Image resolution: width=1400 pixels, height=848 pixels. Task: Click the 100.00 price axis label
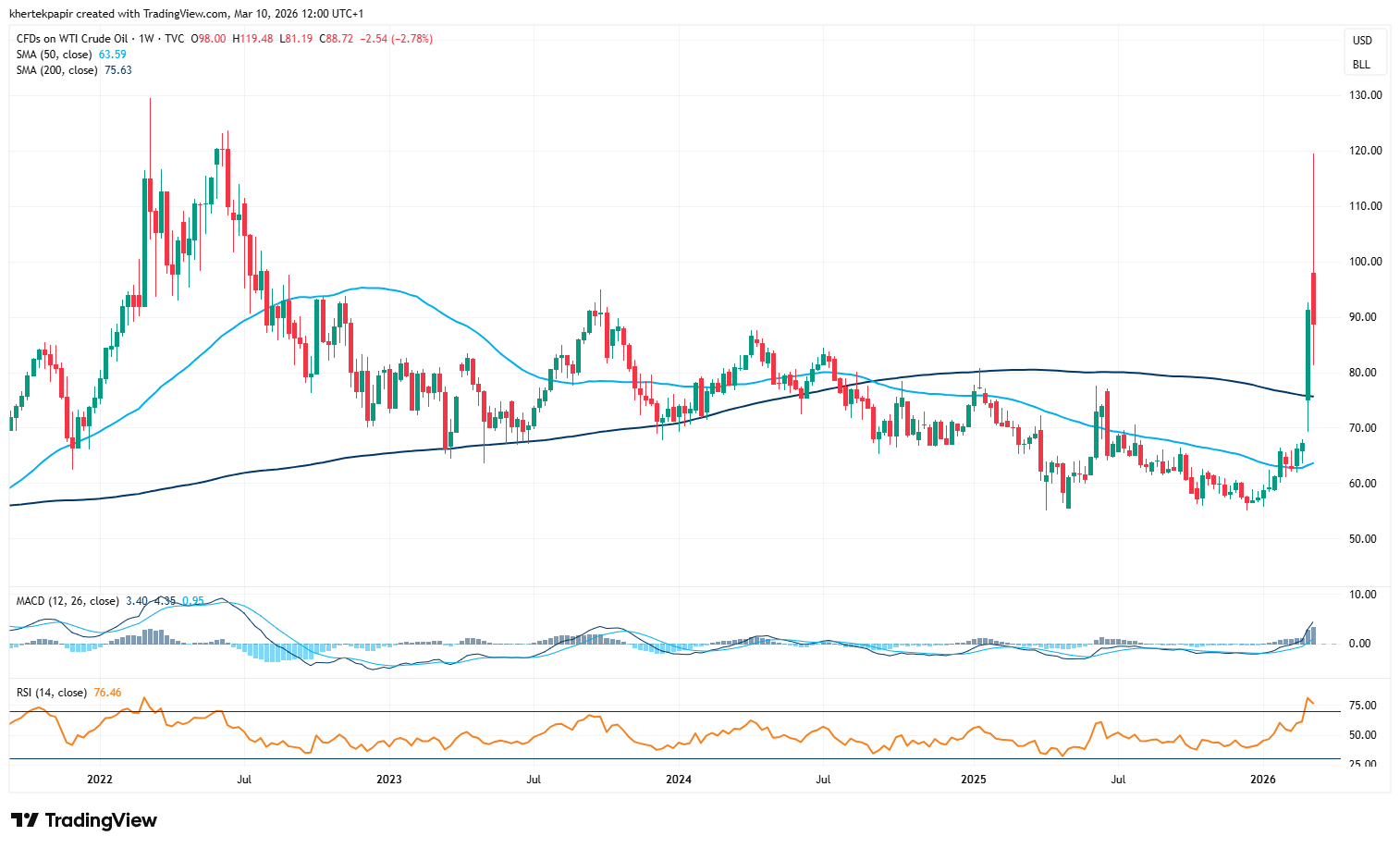point(1365,262)
